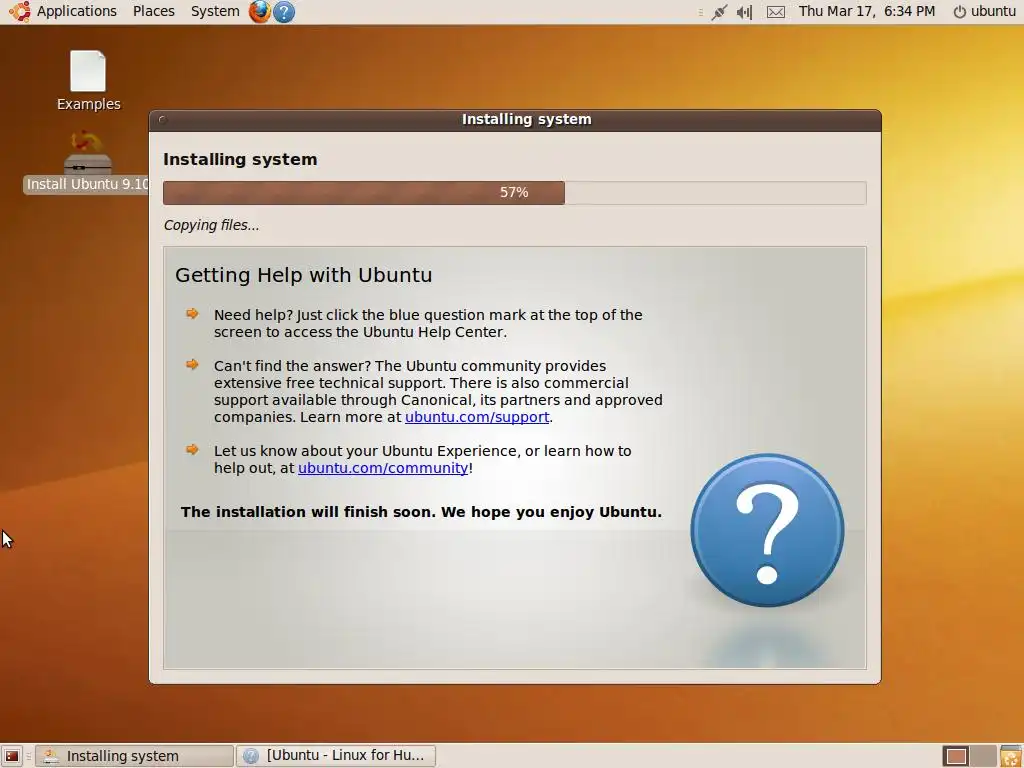
Task: Select the Install Ubuntu 9.10 desktop icon
Action: [x=88, y=162]
